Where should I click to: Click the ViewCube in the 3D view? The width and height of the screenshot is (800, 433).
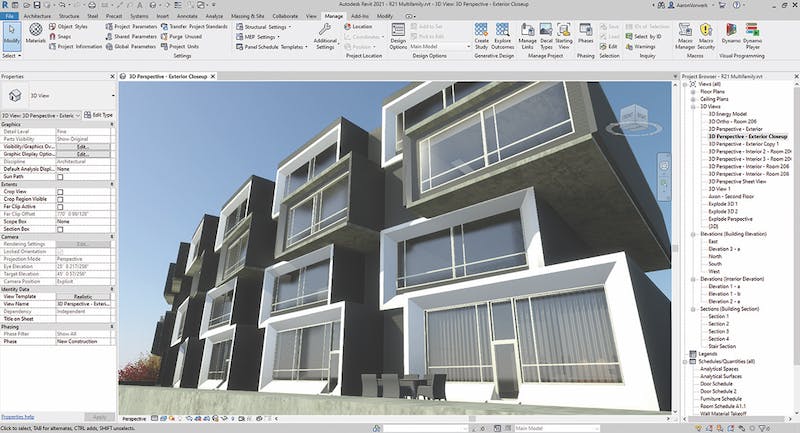click(634, 118)
